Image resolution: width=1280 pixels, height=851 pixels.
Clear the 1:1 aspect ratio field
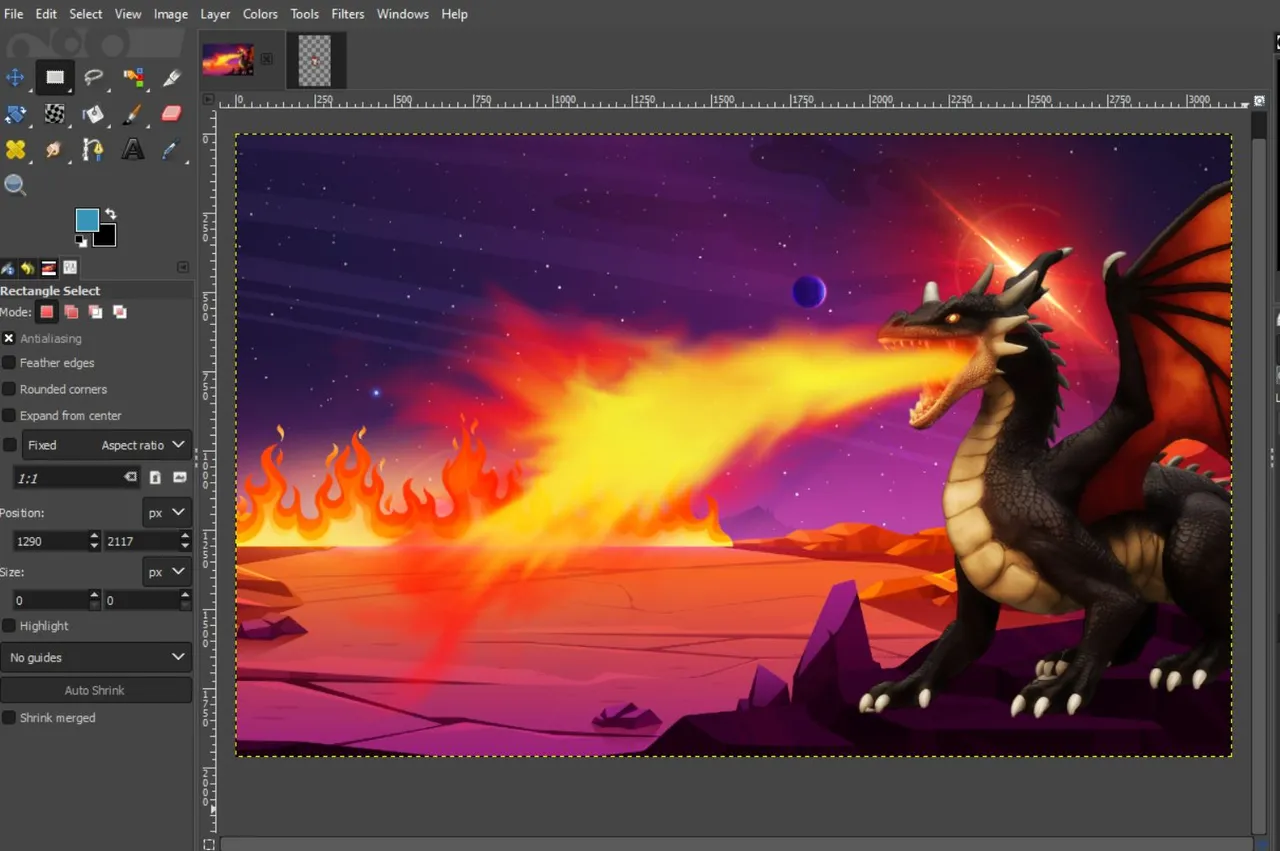pos(130,478)
